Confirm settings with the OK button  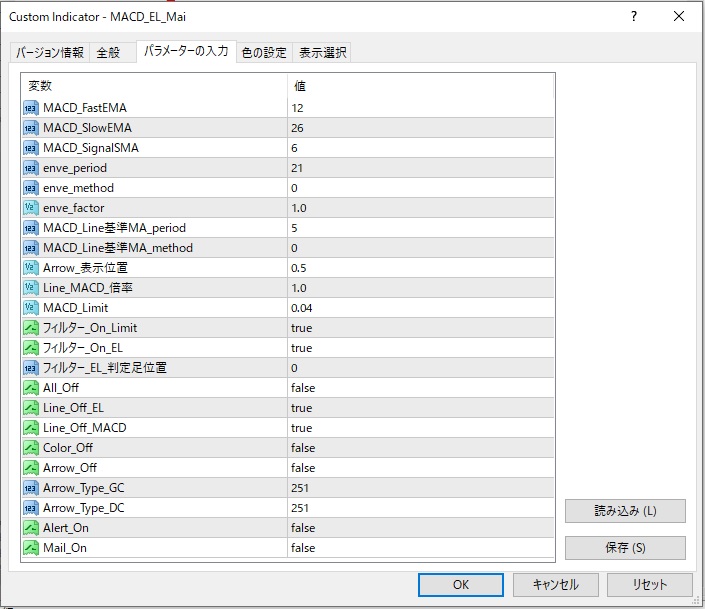[x=461, y=585]
